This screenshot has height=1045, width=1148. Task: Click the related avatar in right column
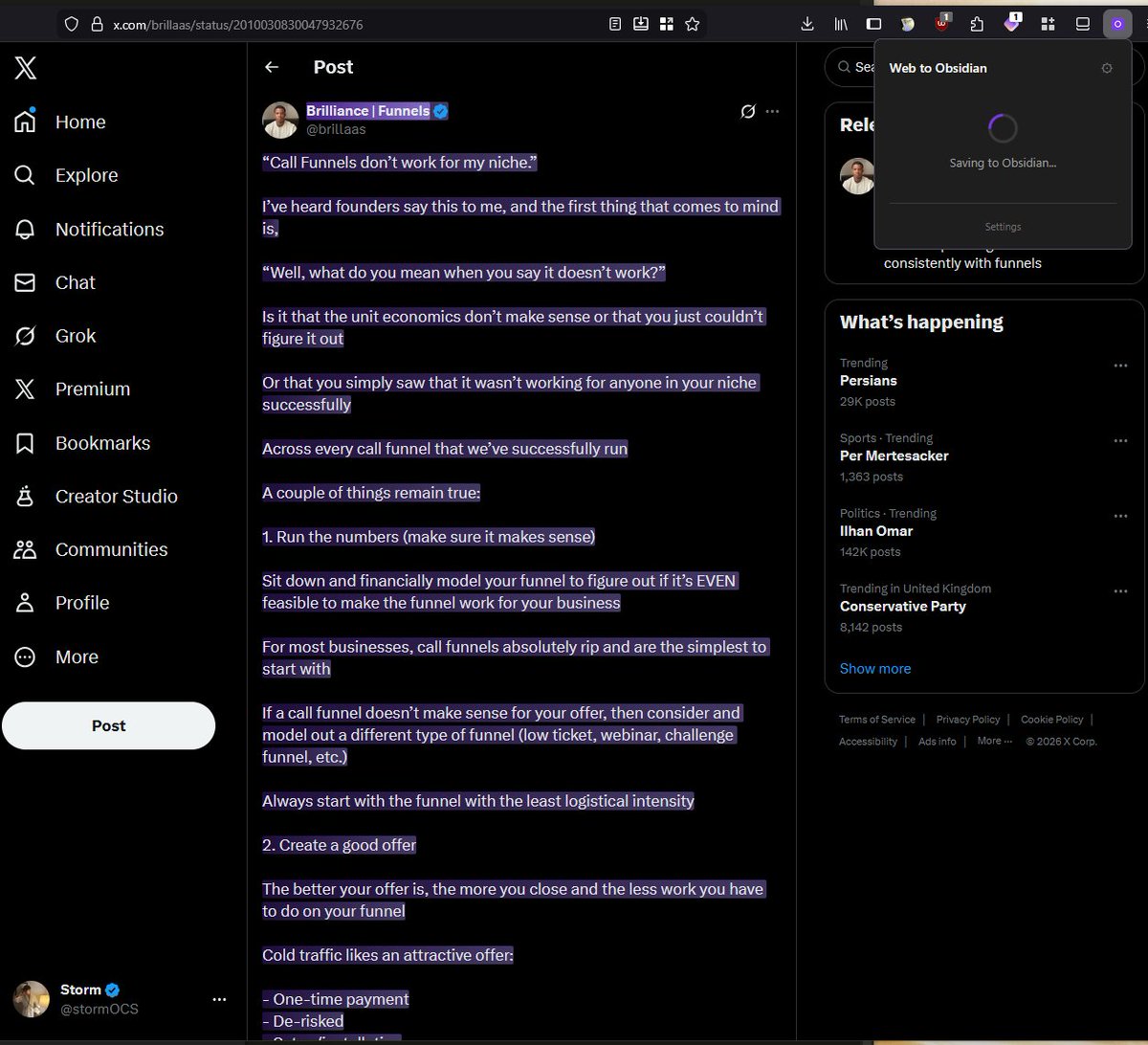click(857, 176)
